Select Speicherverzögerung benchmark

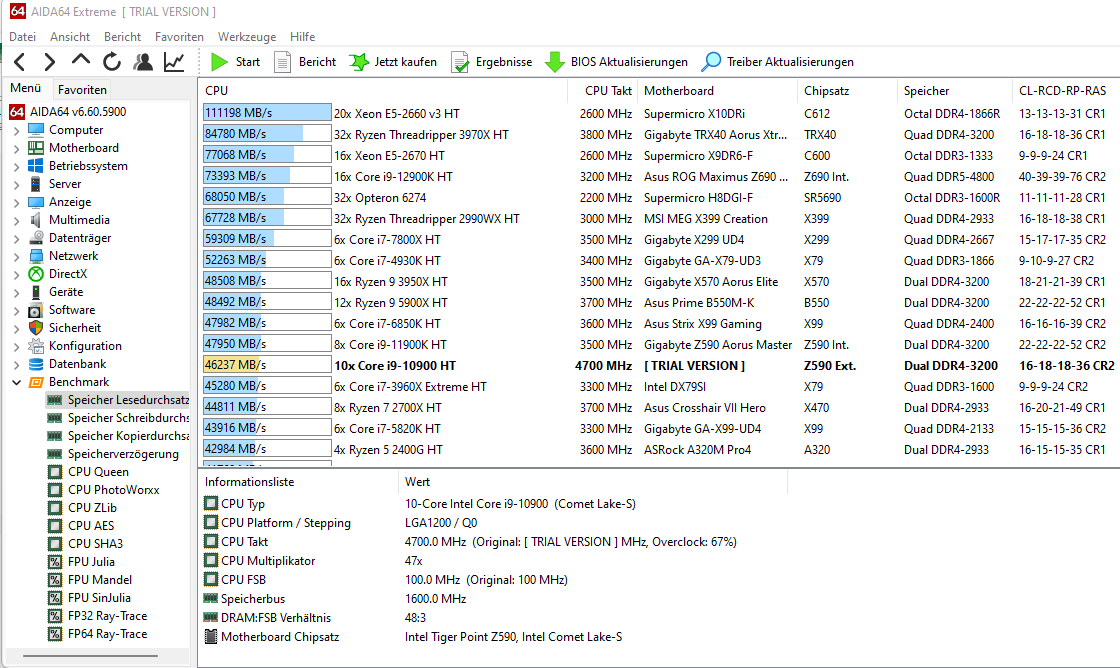[x=113, y=454]
